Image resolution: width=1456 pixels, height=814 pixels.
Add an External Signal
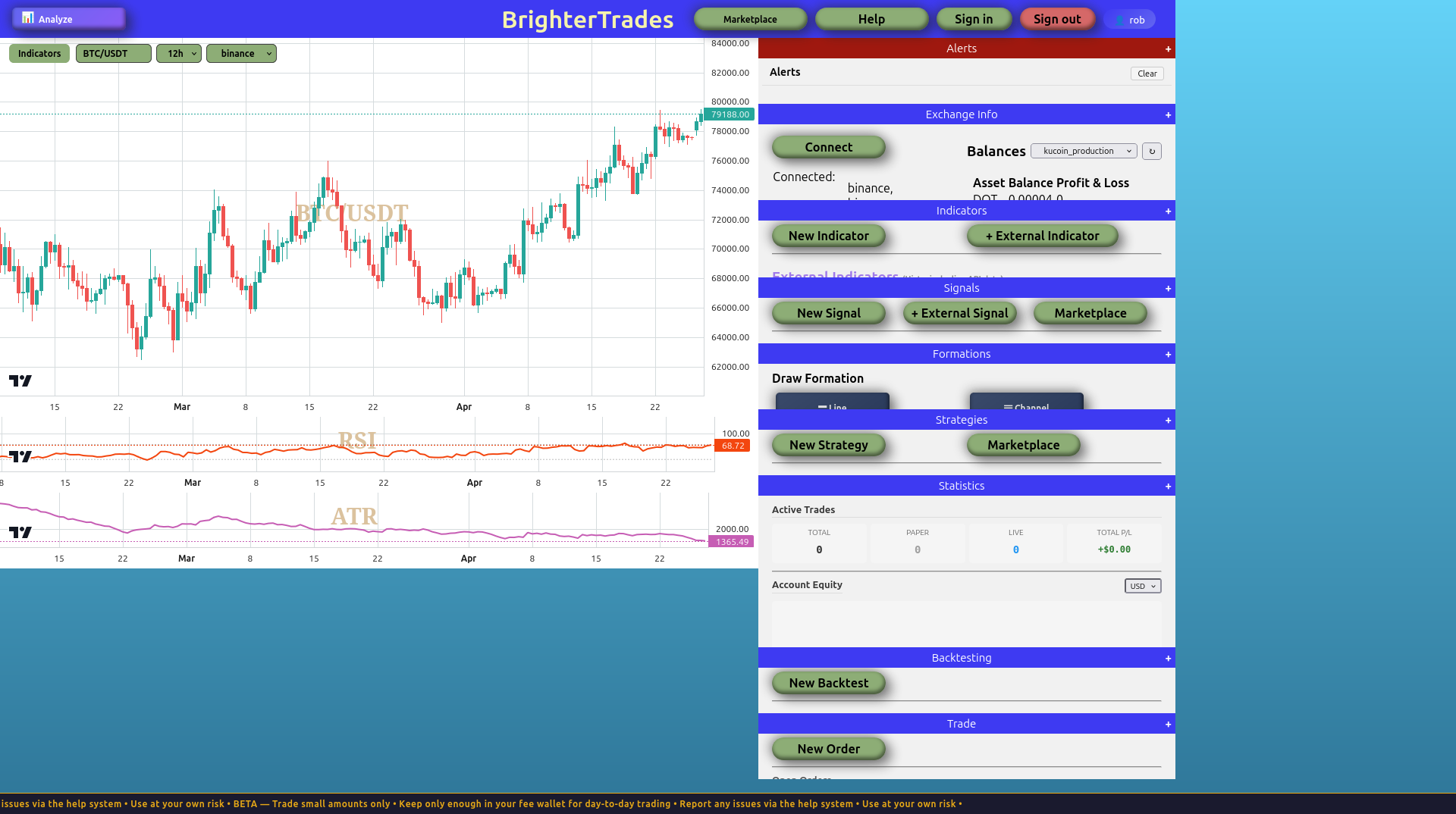[x=959, y=313]
